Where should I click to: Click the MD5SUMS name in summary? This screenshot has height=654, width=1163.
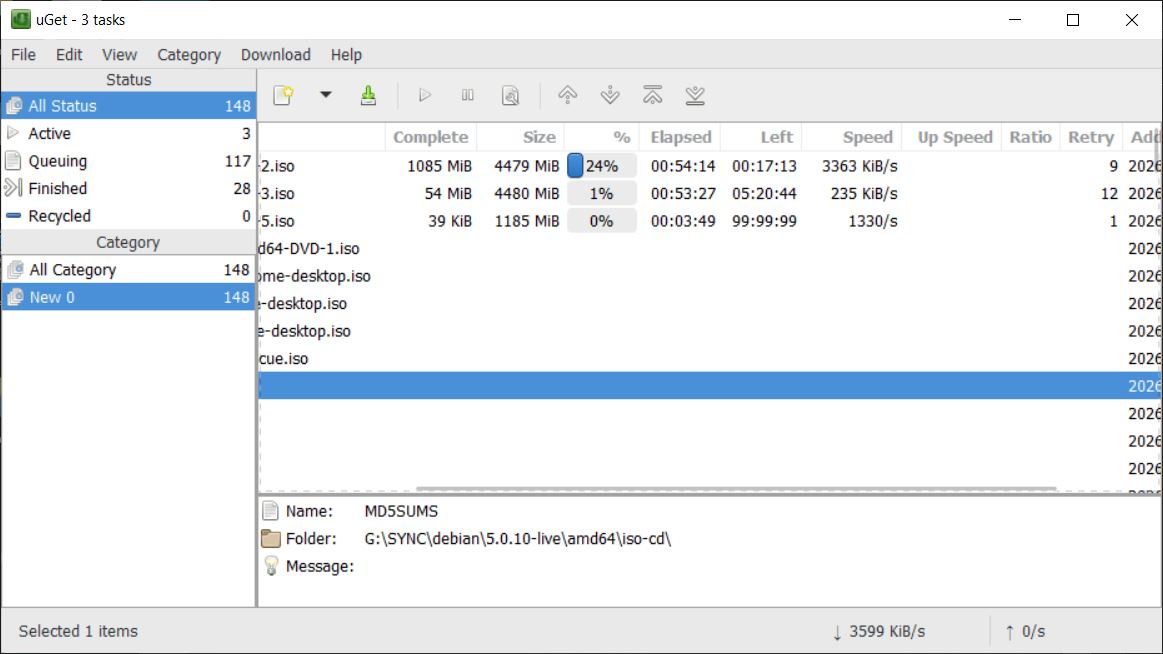(401, 511)
